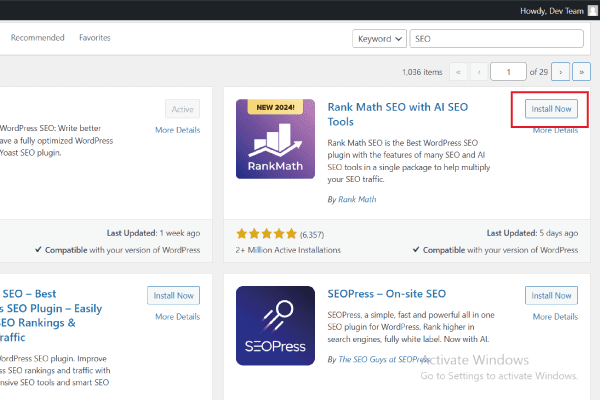The height and width of the screenshot is (400, 600).
Task: Visit the Rank Math author link
Action: 357,199
